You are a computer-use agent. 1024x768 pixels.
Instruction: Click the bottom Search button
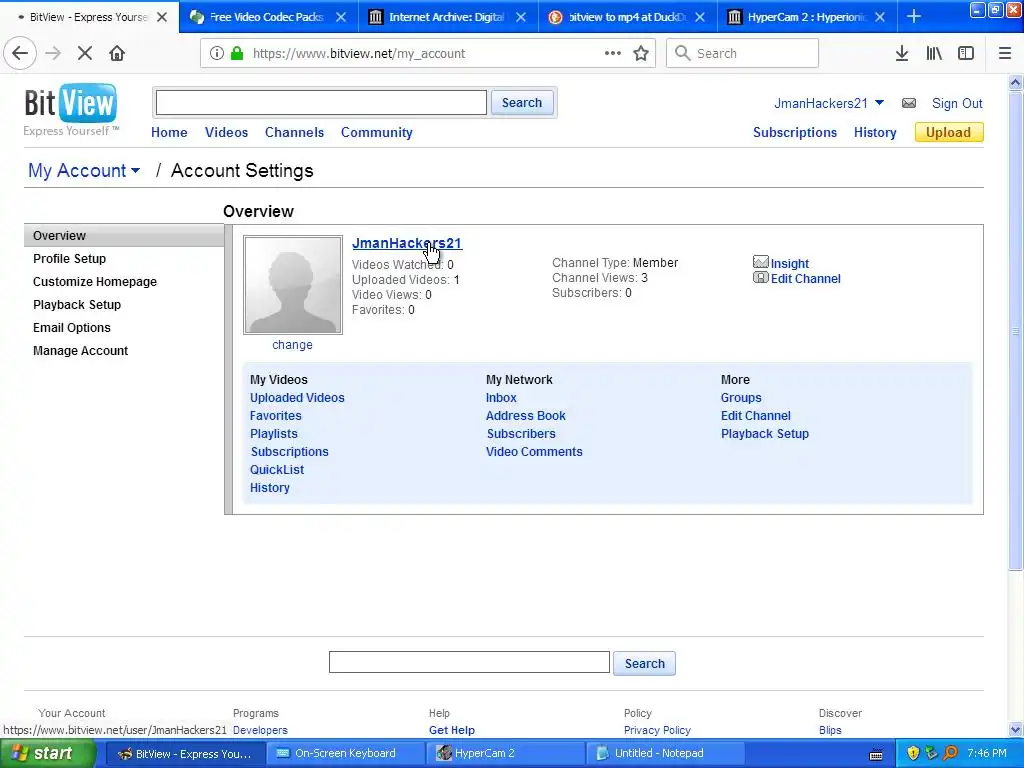pyautogui.click(x=645, y=664)
